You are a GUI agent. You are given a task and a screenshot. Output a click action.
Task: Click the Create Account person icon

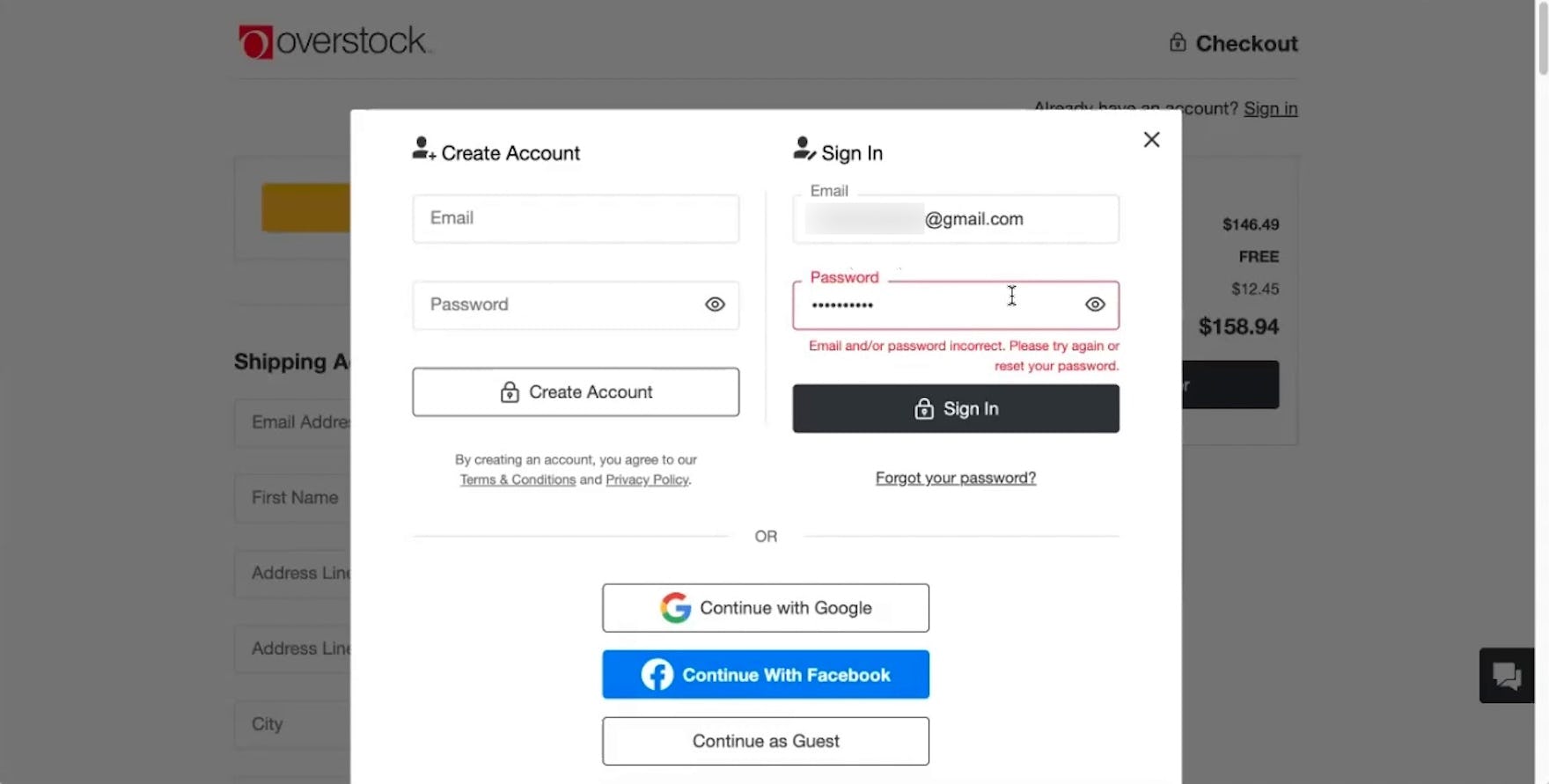click(423, 149)
